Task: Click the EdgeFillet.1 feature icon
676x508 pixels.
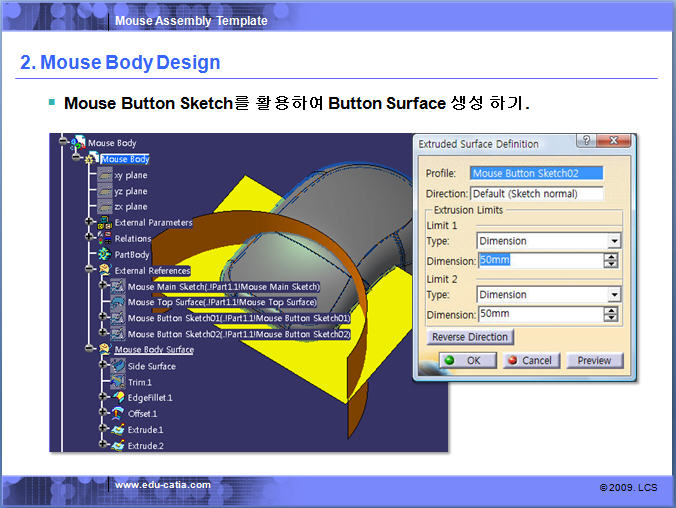Action: (116, 398)
